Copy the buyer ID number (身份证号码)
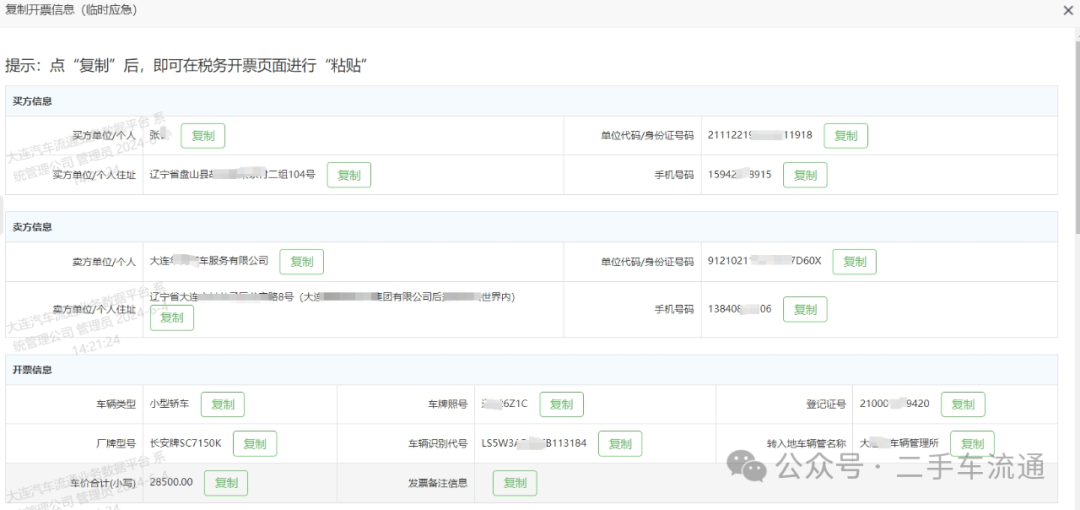Screen dimensions: 1080x510 point(845,136)
